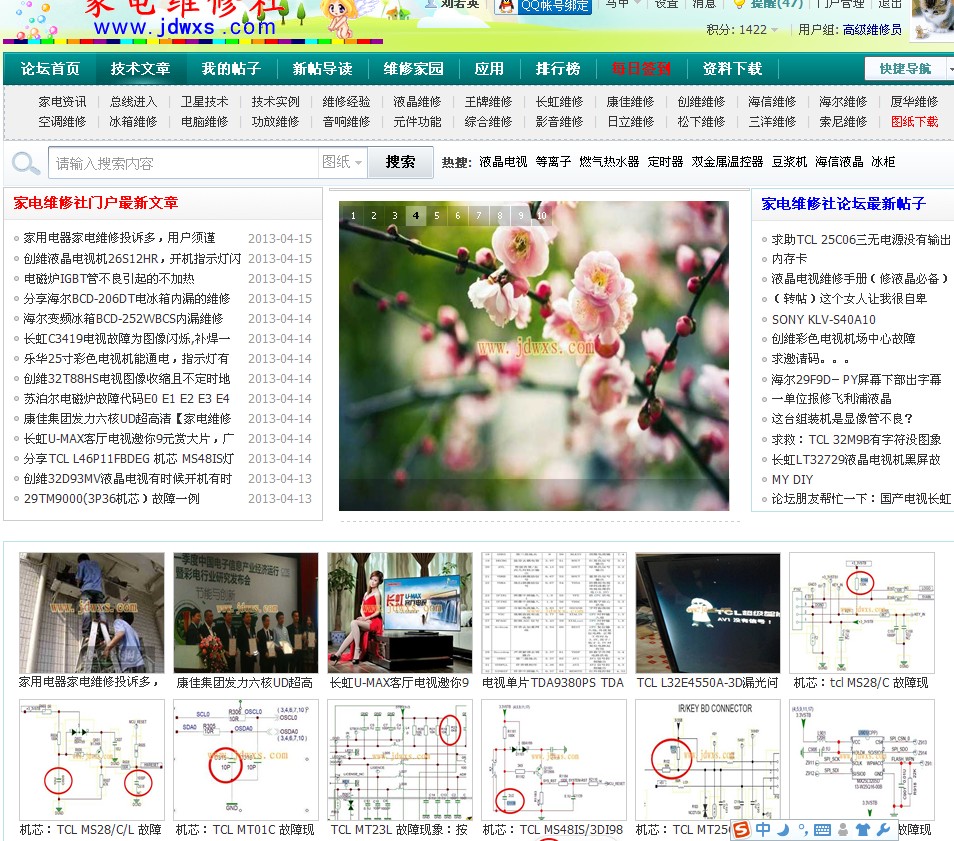The width and height of the screenshot is (954, 841).
Task: Open thumbnail of air conditioner repairmen
Action: tap(92, 613)
